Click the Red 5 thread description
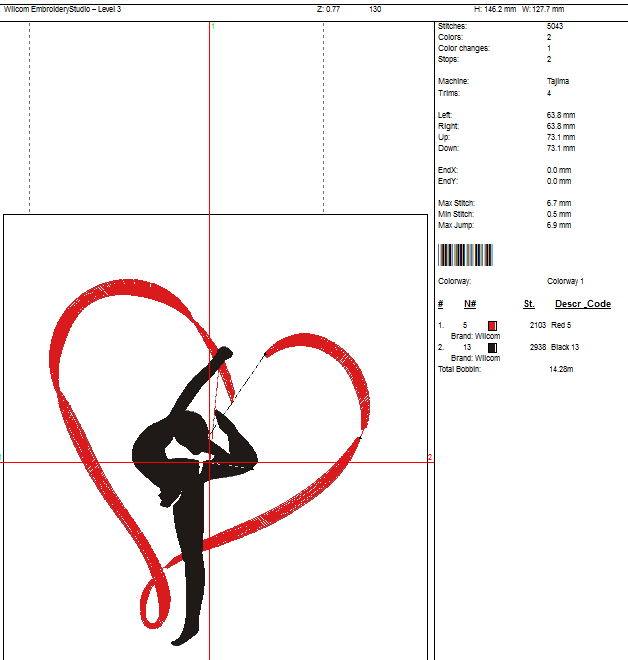628x660 pixels. click(563, 325)
